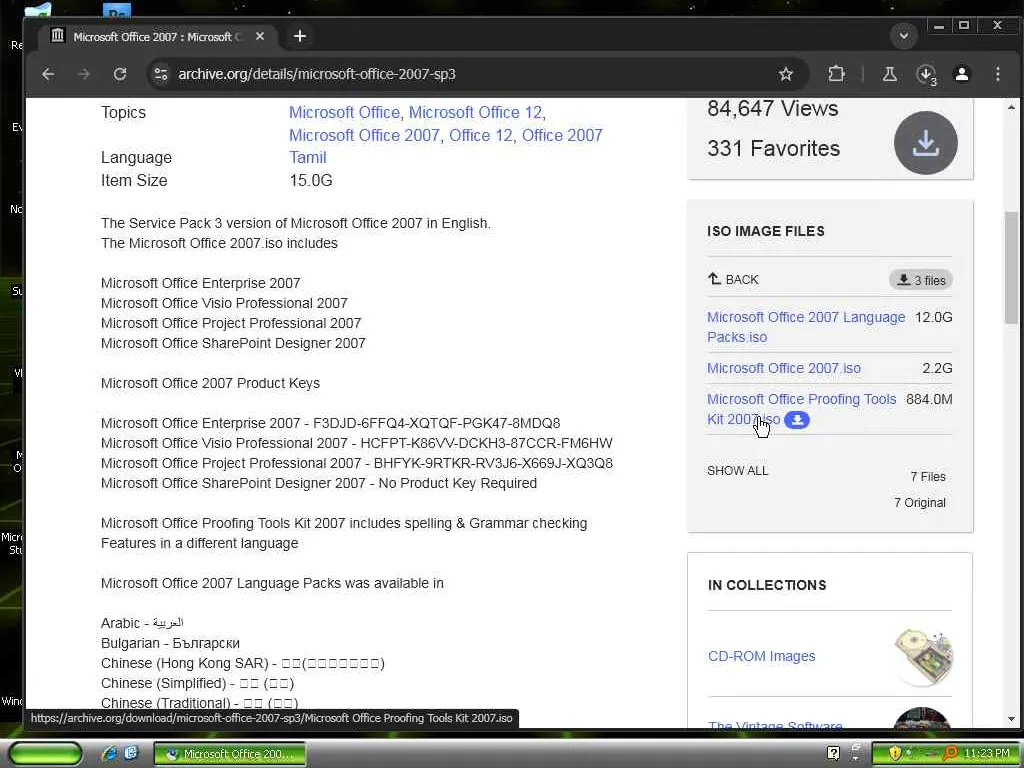Click the browser back arrow

pyautogui.click(x=48, y=74)
